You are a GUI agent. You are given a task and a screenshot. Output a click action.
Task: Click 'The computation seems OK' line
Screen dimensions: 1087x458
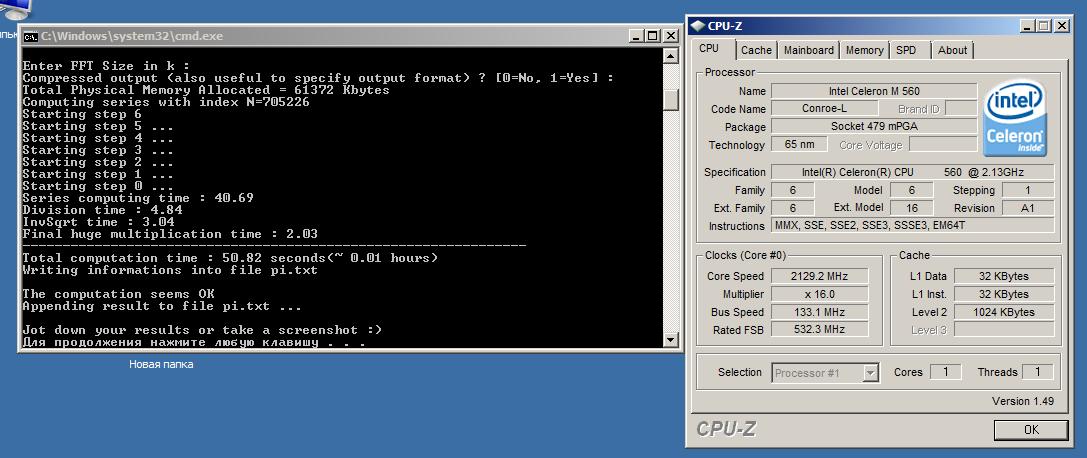[119, 294]
